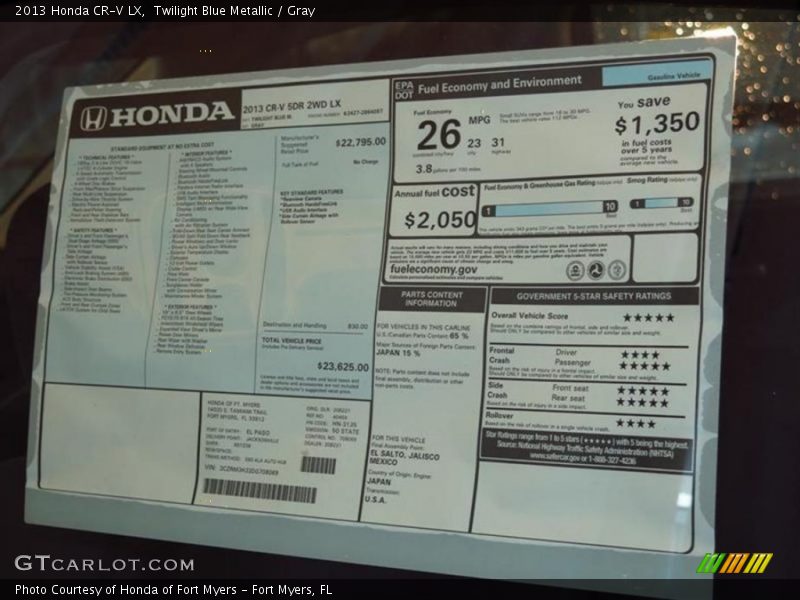Click the 'U.S.A.' transmission origin text

coord(376,499)
